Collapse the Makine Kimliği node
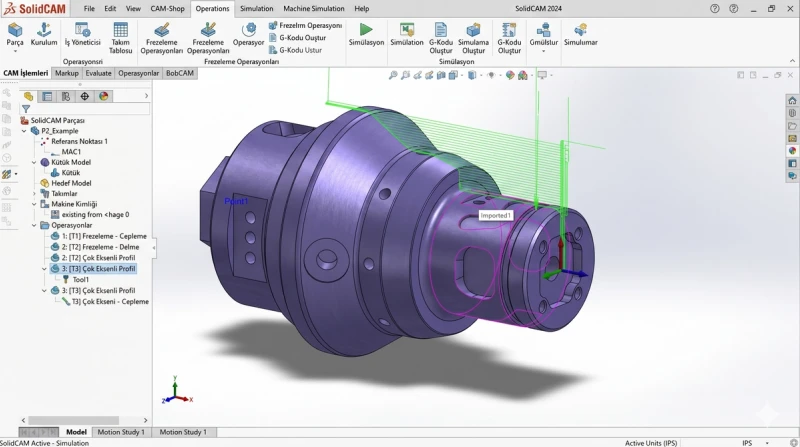Viewport: 800px width, 447px height. point(34,204)
